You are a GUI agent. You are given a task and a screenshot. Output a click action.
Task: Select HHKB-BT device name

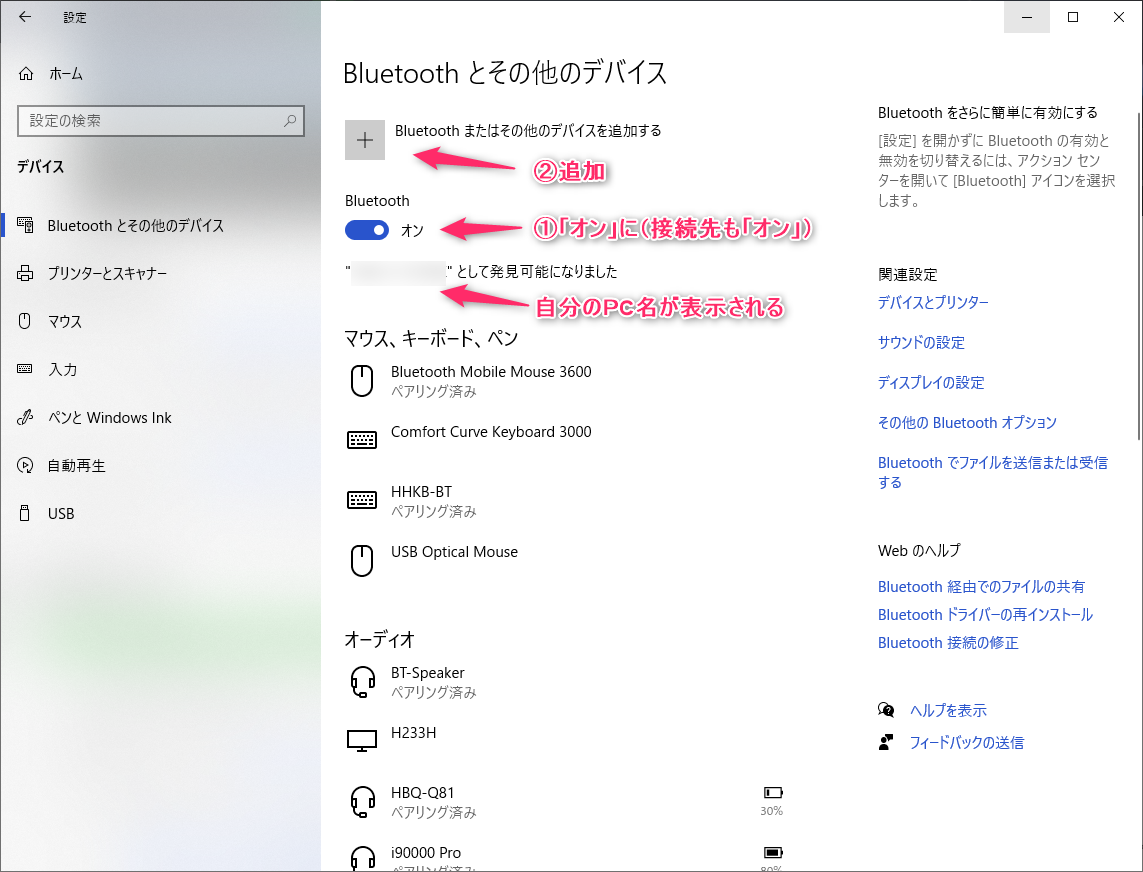coord(421,492)
